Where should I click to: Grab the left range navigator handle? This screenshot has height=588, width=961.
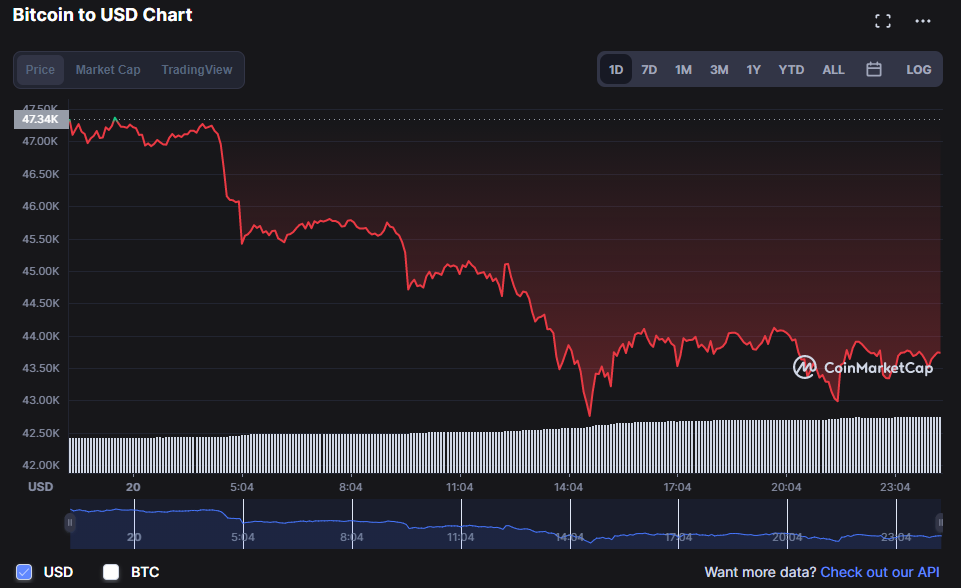coord(69,522)
